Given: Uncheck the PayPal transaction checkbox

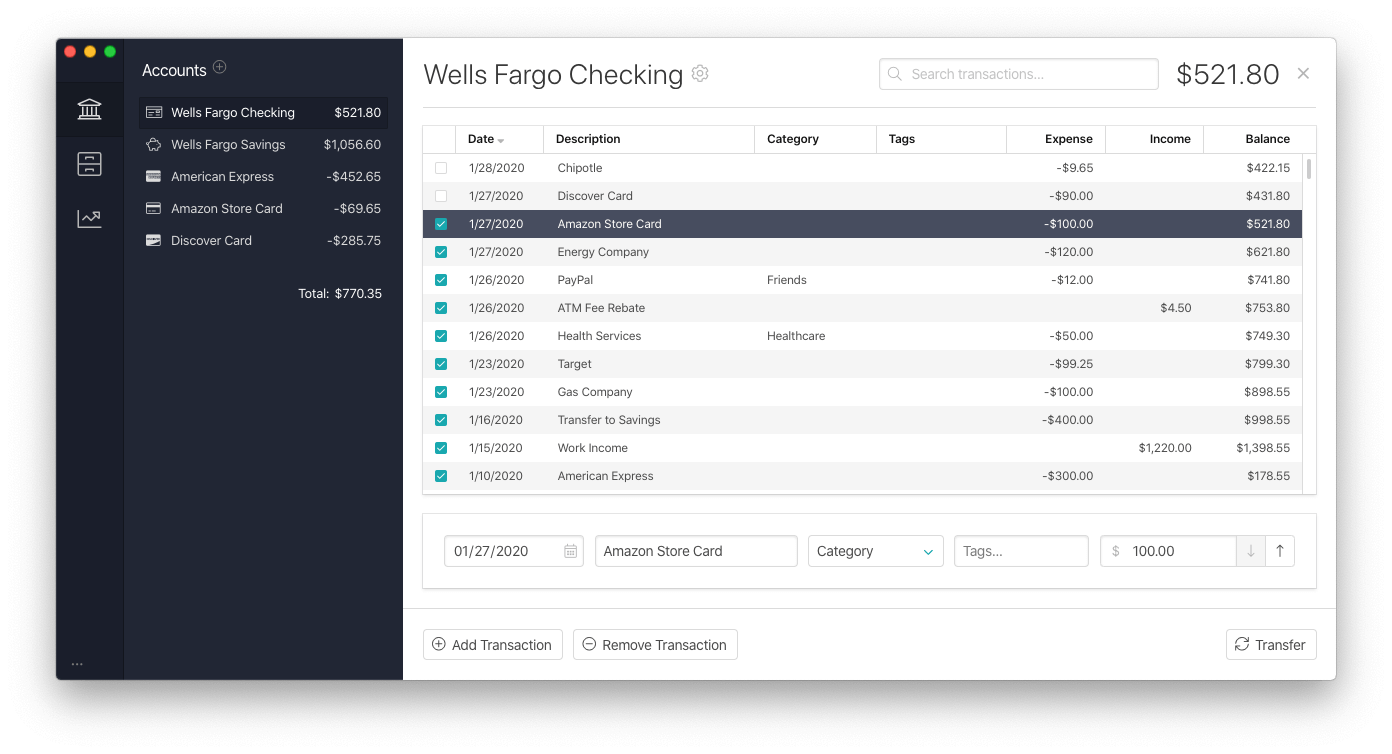Looking at the screenshot, I should [441, 280].
